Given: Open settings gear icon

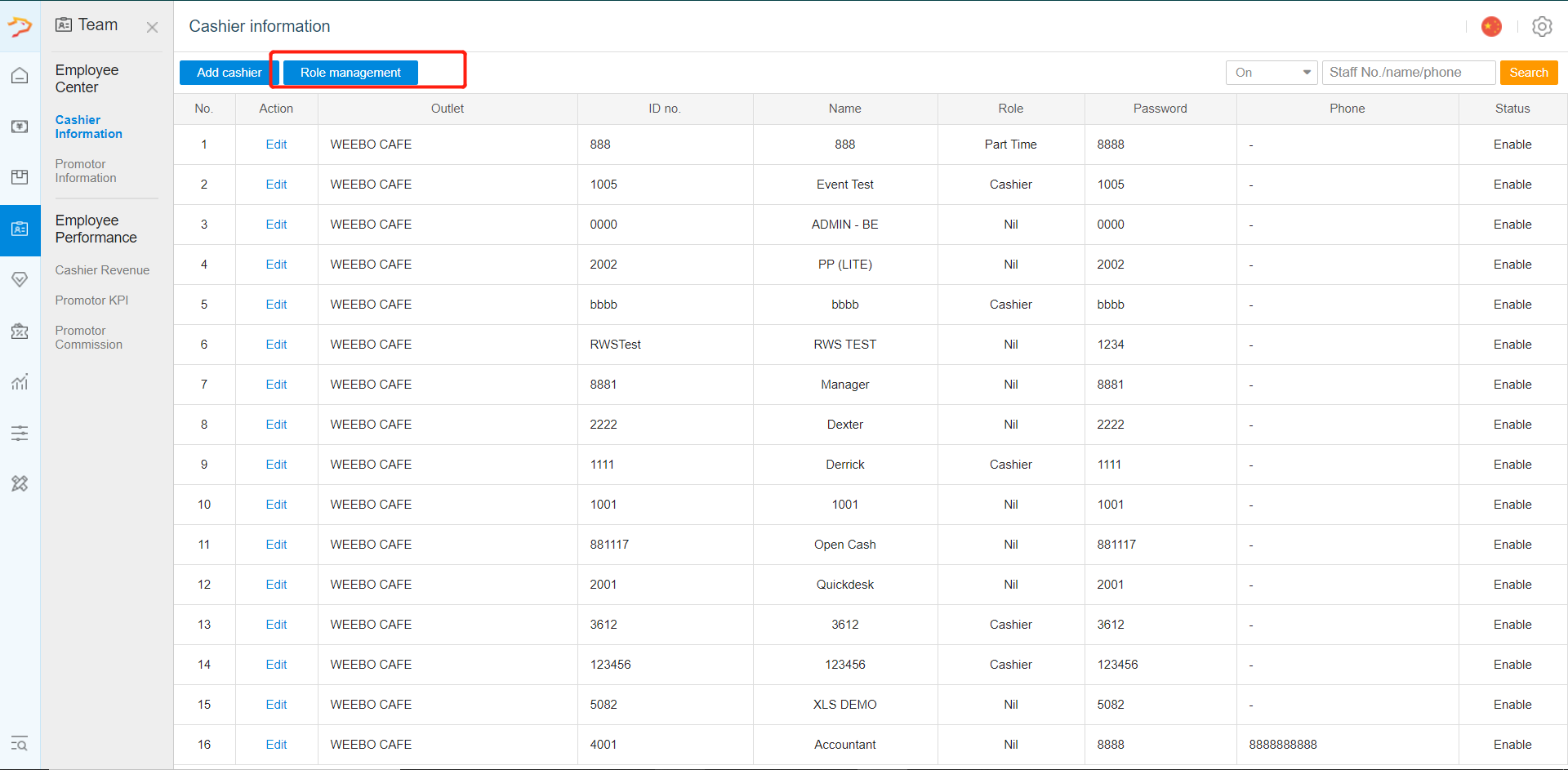Looking at the screenshot, I should pyautogui.click(x=1542, y=26).
